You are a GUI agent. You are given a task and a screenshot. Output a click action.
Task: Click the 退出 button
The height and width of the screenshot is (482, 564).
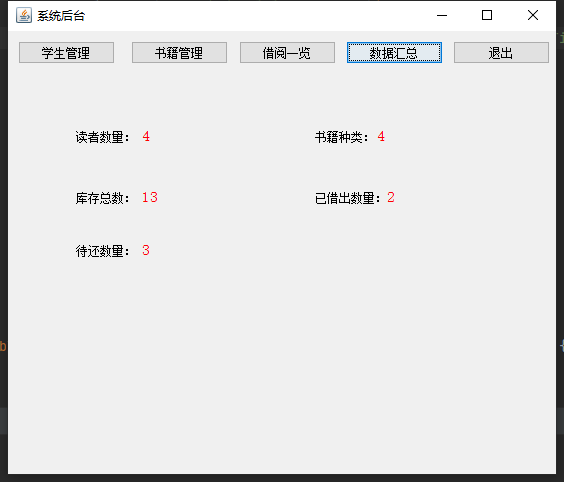coord(501,53)
